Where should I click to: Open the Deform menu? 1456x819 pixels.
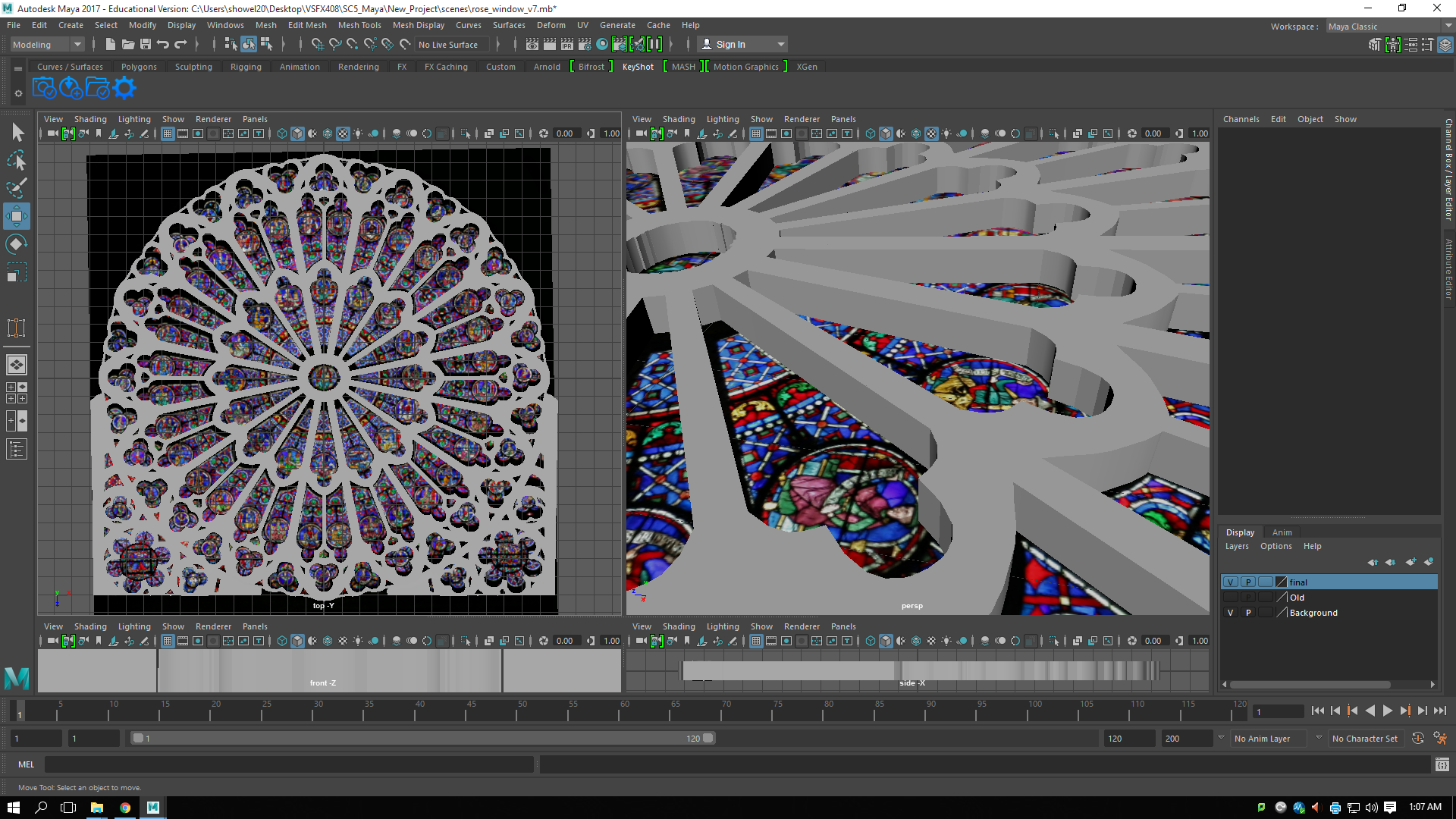[x=551, y=25]
